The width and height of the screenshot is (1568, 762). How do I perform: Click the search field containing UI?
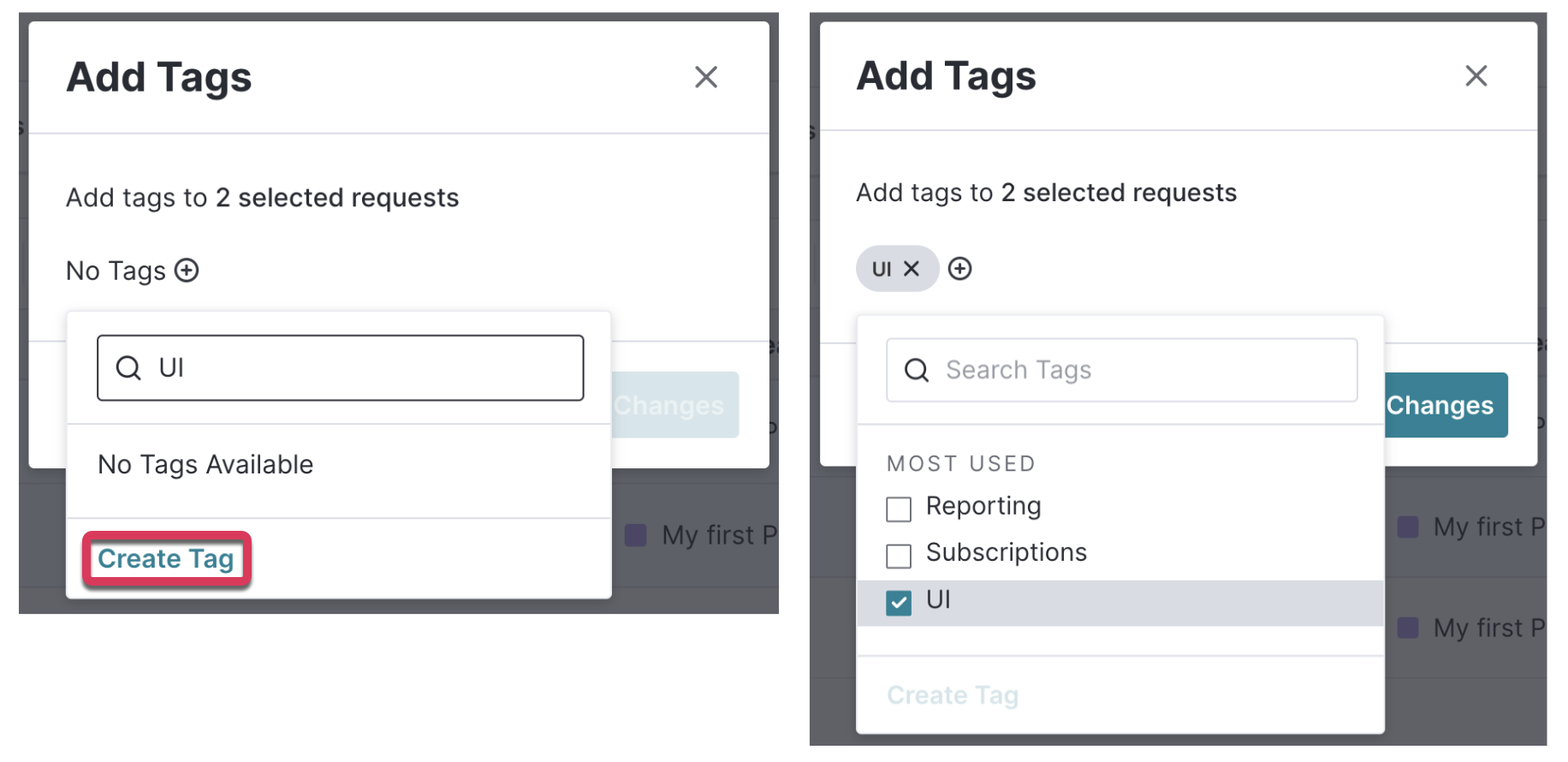(x=341, y=368)
